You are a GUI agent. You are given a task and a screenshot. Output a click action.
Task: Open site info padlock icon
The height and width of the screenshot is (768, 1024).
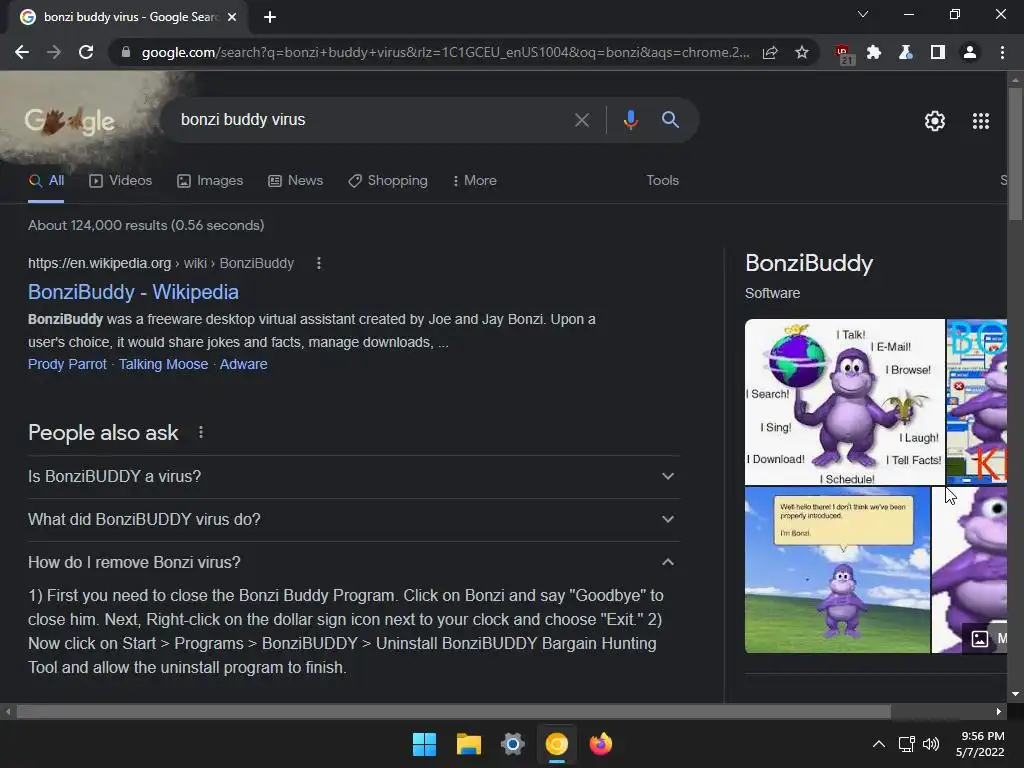126,52
